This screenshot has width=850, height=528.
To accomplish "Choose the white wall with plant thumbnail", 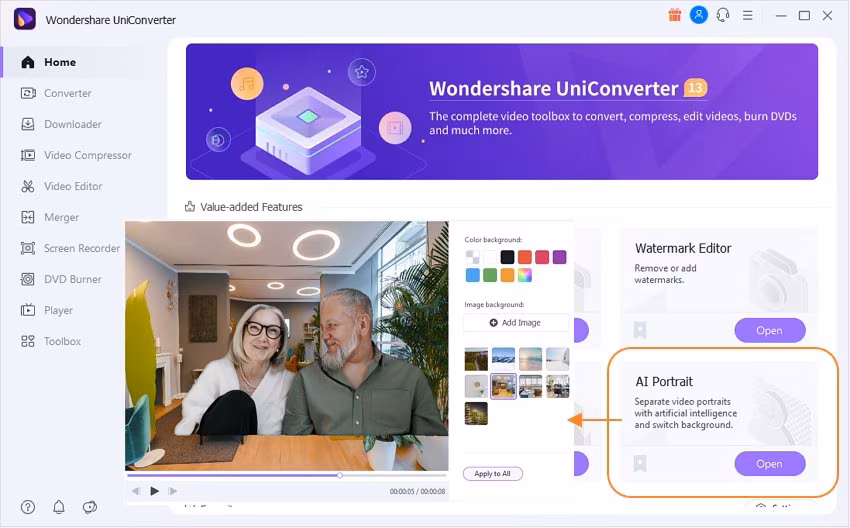I will (476, 386).
